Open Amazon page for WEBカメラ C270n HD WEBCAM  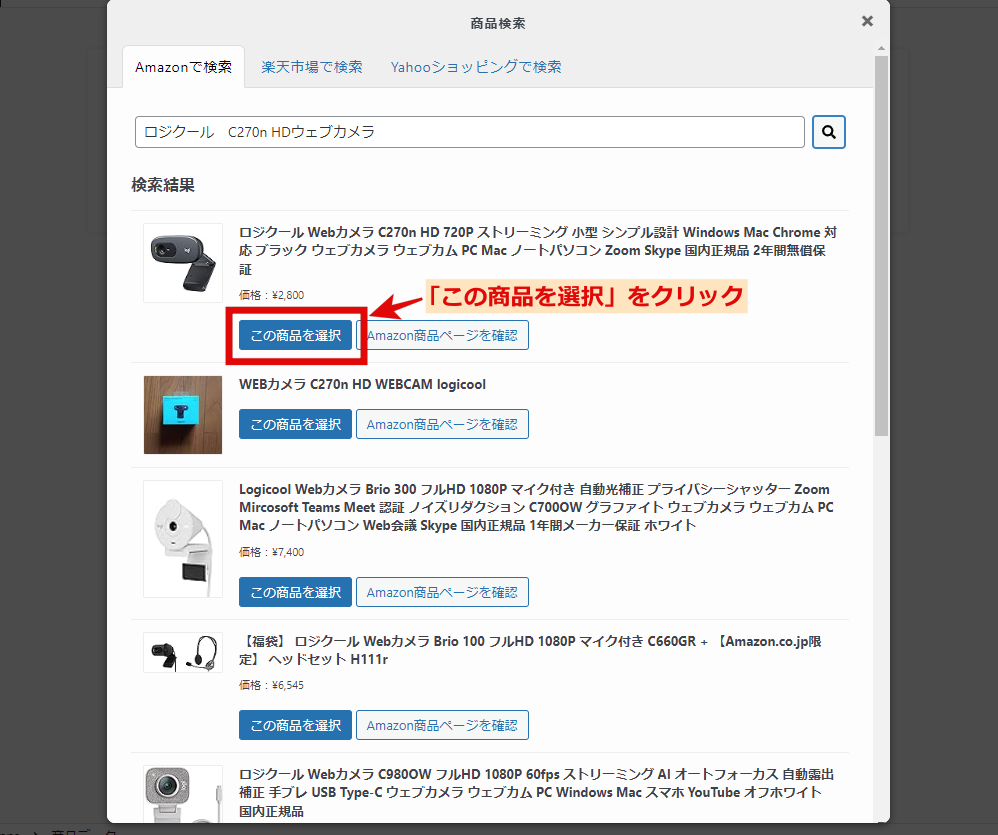[x=442, y=424]
